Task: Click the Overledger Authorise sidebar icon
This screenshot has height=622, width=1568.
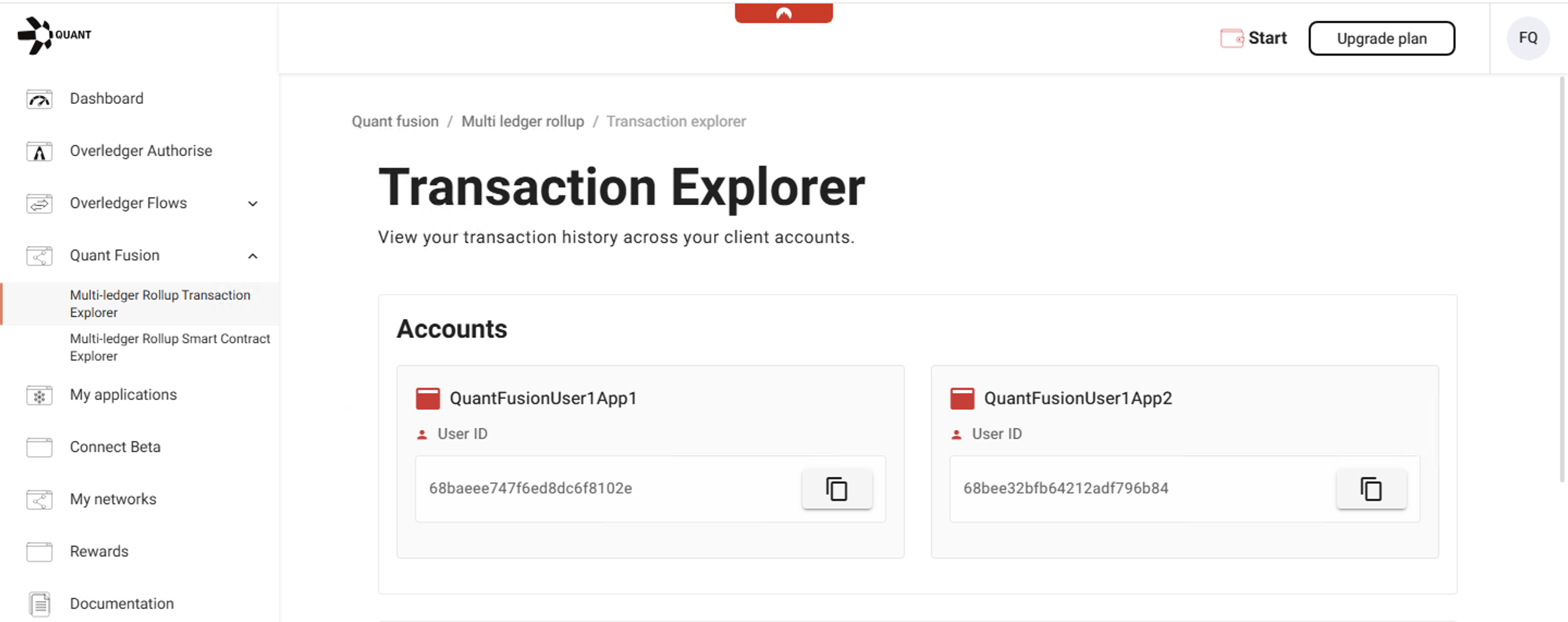Action: (x=40, y=151)
